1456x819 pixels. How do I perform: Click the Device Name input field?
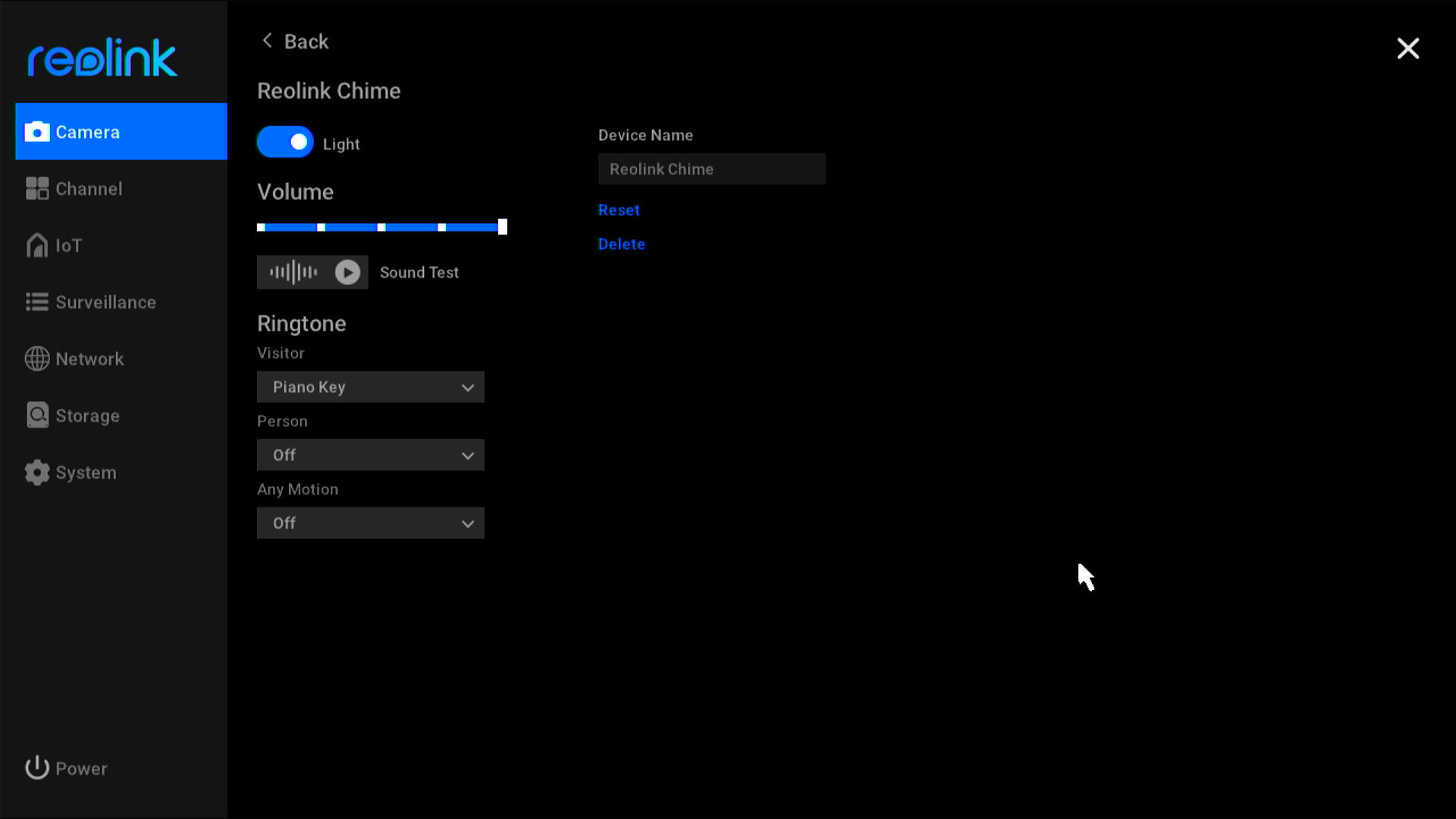coord(712,169)
